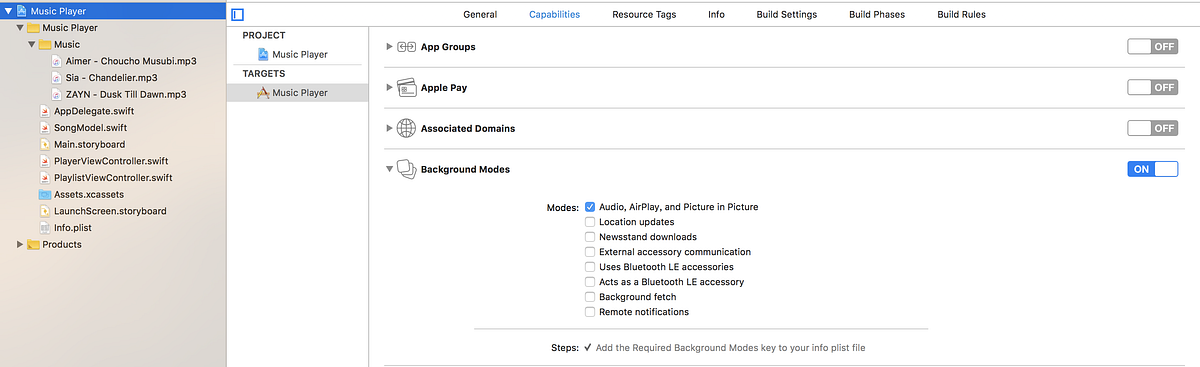Expand the Apple Pay section

389,88
